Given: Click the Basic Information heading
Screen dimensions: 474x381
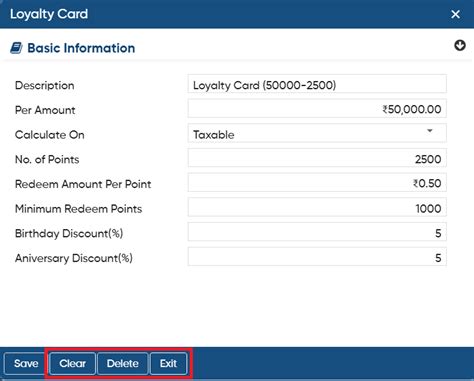Looking at the screenshot, I should coord(81,48).
